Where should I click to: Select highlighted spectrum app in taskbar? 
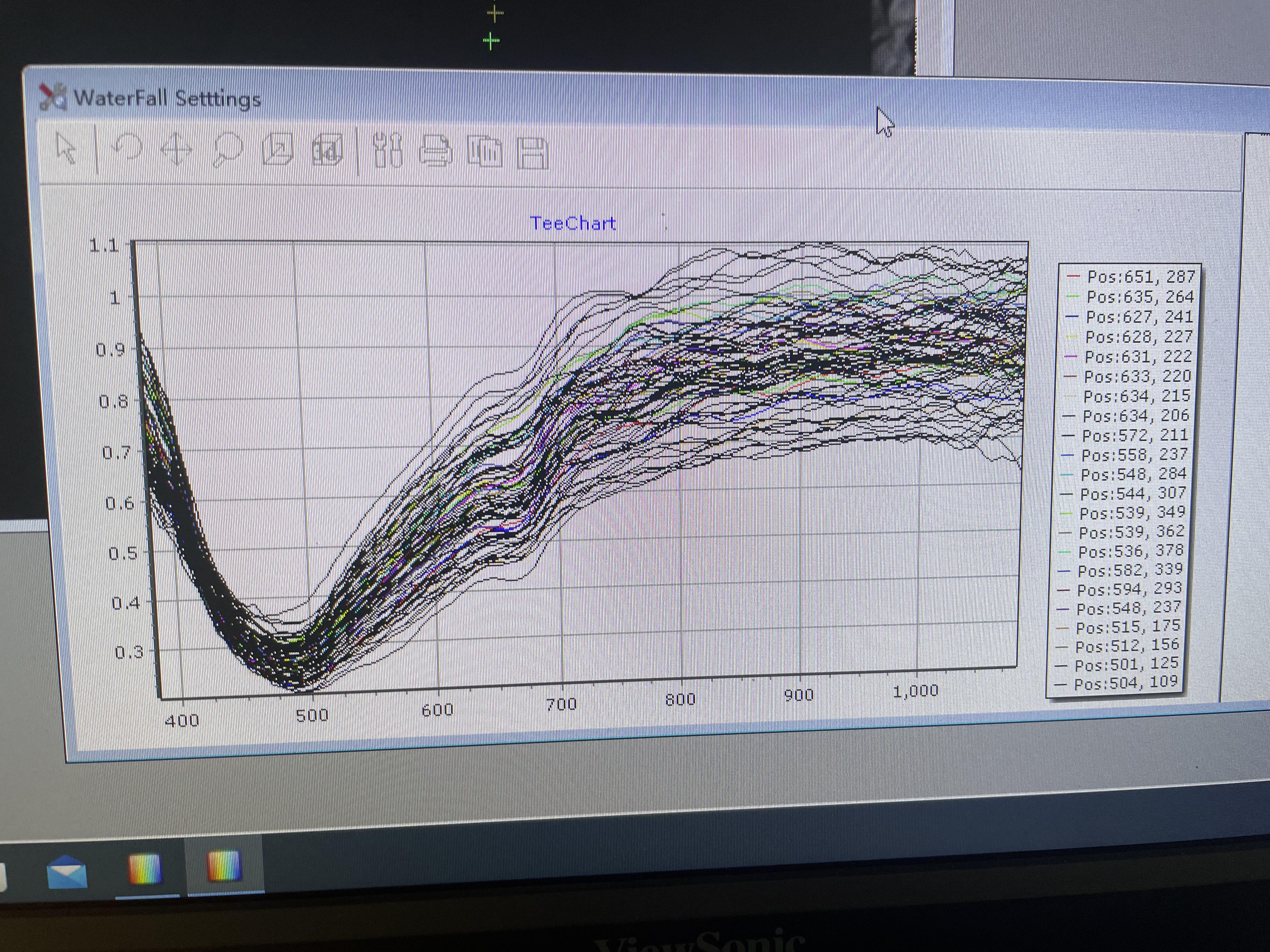coord(224,866)
